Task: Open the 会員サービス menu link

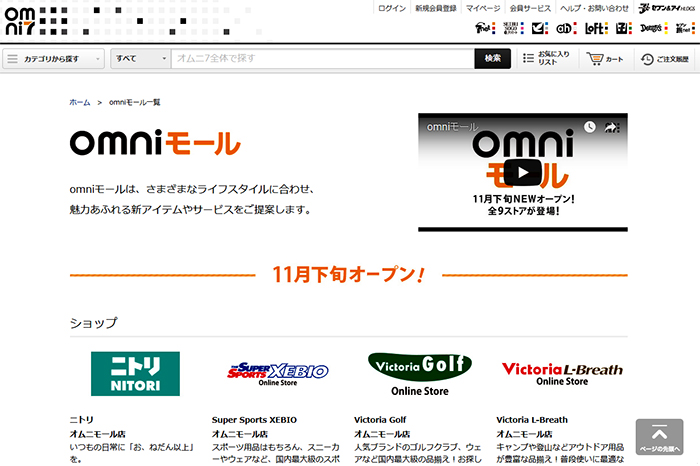Action: [x=530, y=8]
